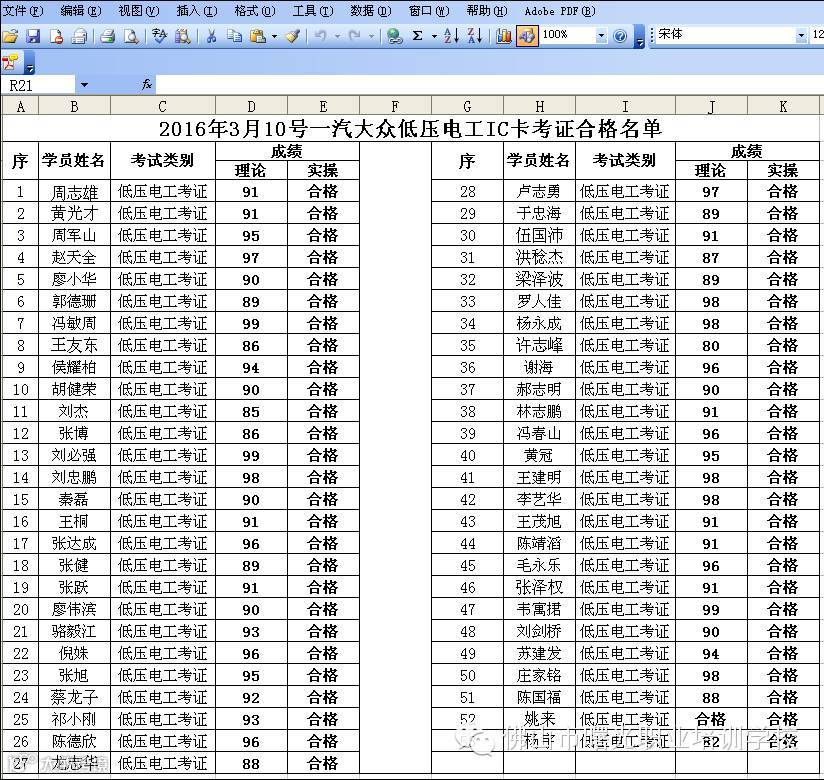This screenshot has width=824, height=780.
Task: Open the 帮助(H) menu
Action: (487, 11)
